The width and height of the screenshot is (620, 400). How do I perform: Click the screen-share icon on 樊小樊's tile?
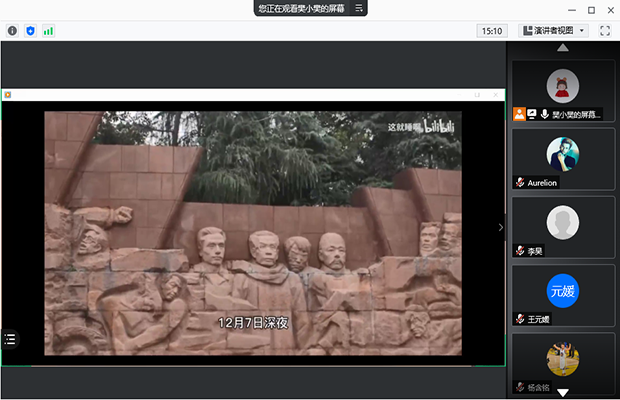(532, 114)
